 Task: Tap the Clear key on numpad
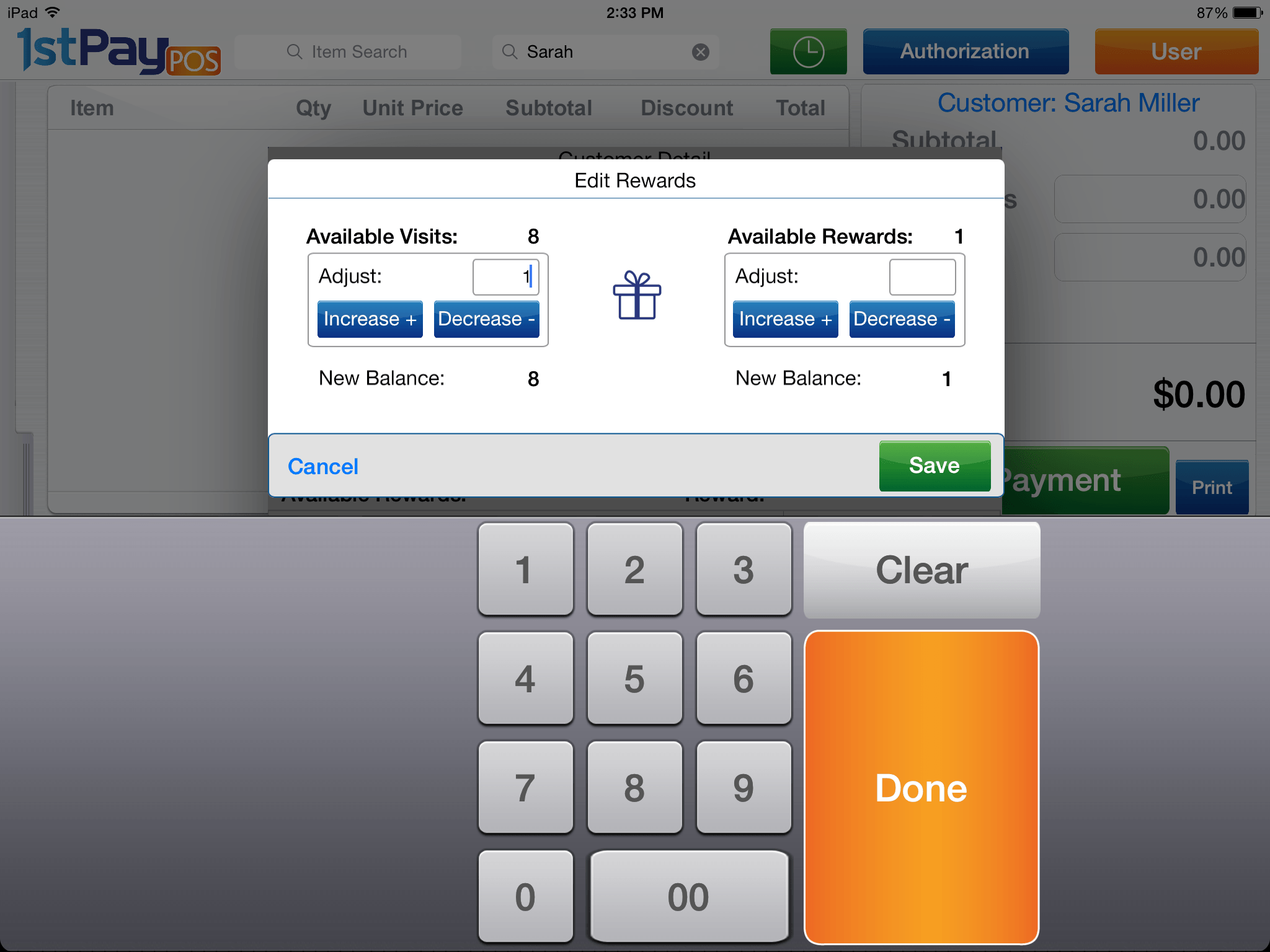pos(920,567)
